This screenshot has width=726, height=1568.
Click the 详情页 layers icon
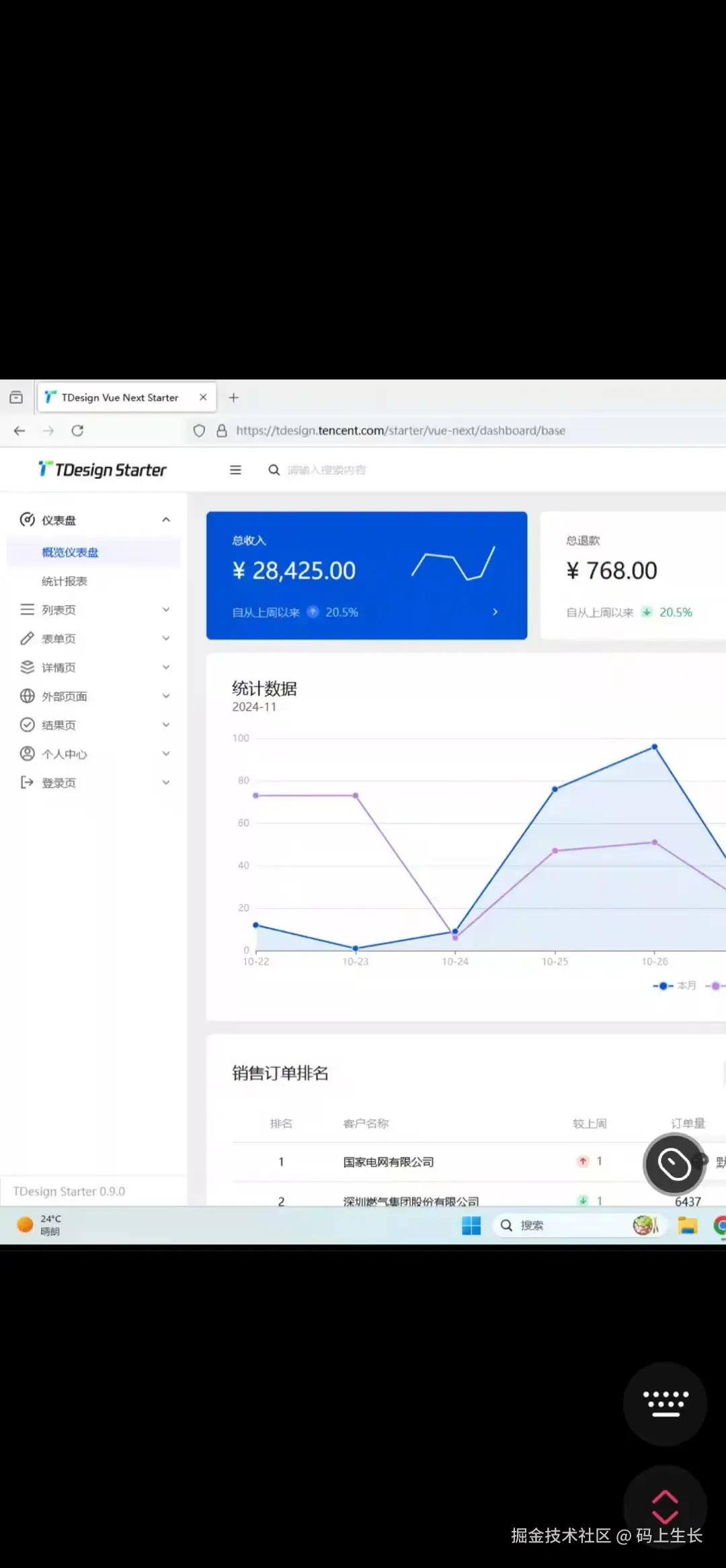point(28,667)
